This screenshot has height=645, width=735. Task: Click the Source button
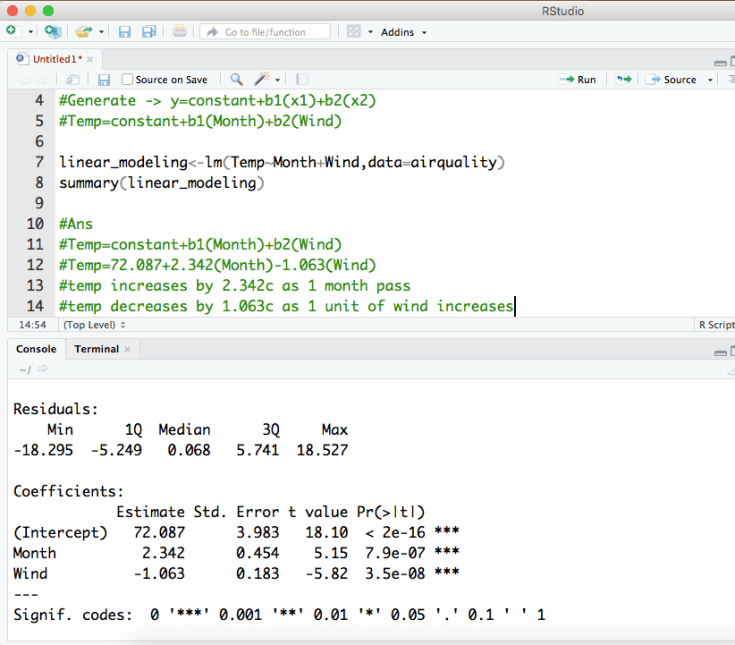(x=673, y=79)
